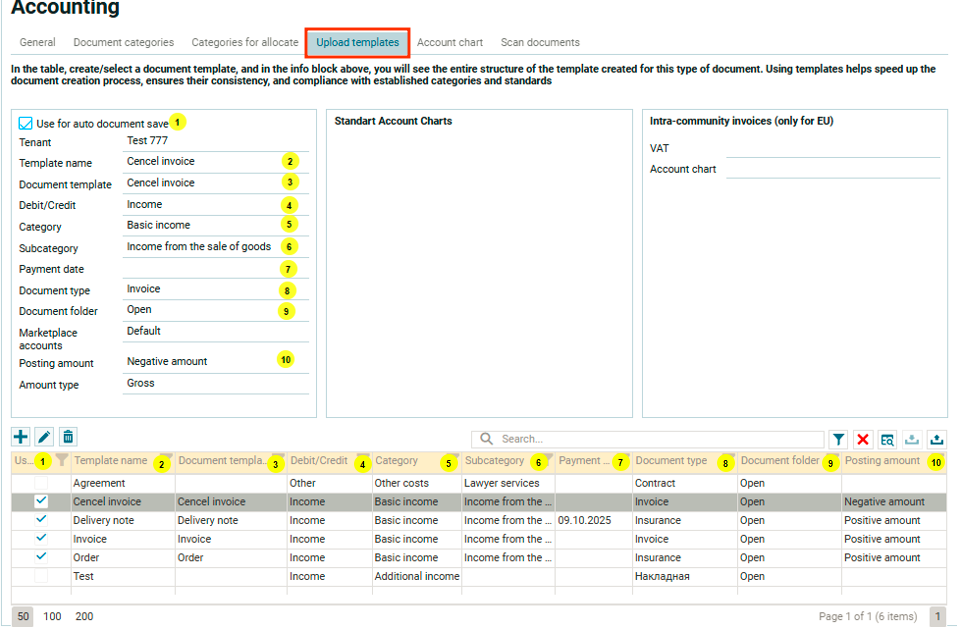Image resolution: width=957 pixels, height=627 pixels.
Task: Open the Subcategory column filter
Action: pos(546,459)
